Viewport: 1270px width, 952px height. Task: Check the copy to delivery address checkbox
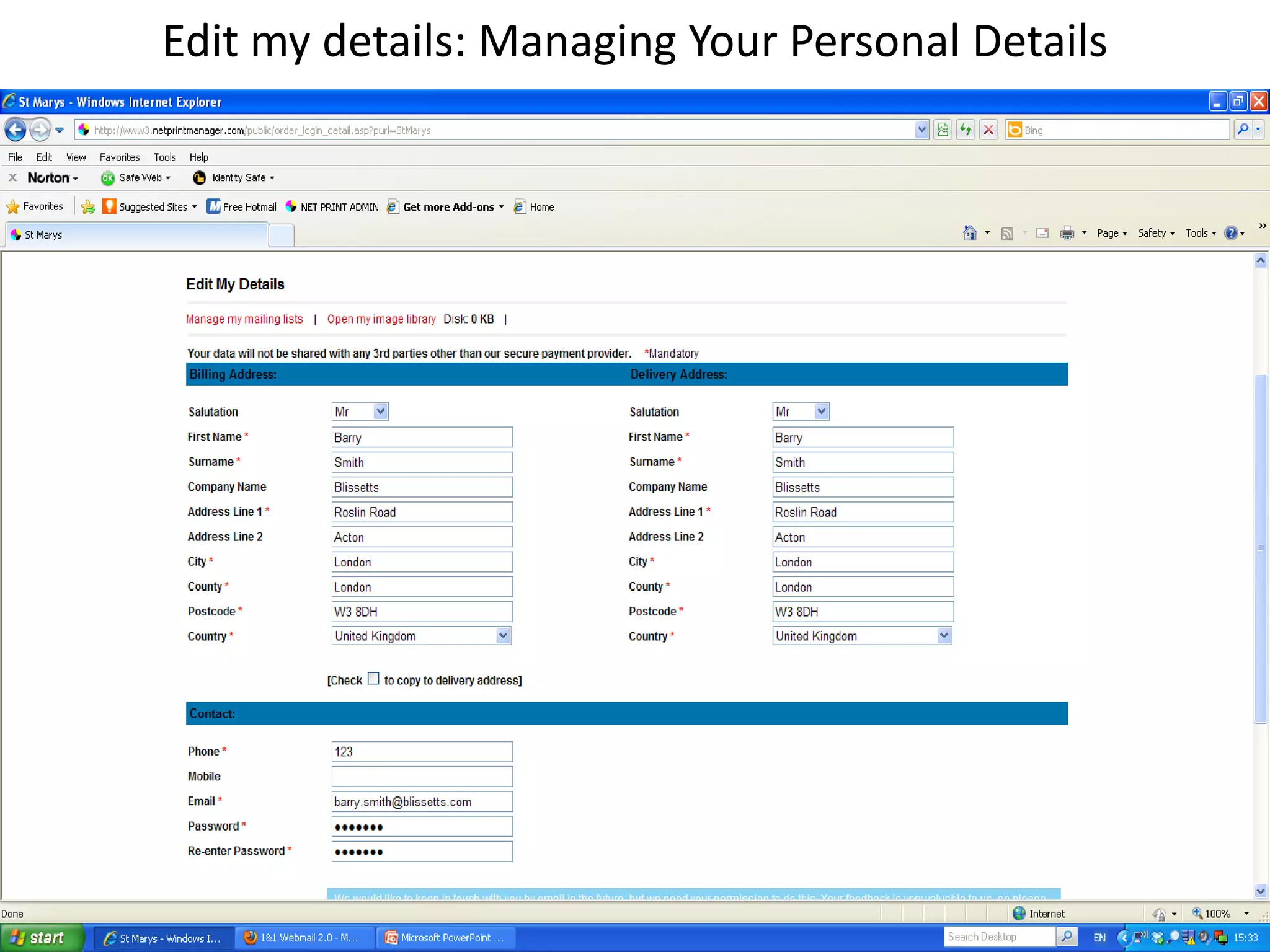click(373, 679)
